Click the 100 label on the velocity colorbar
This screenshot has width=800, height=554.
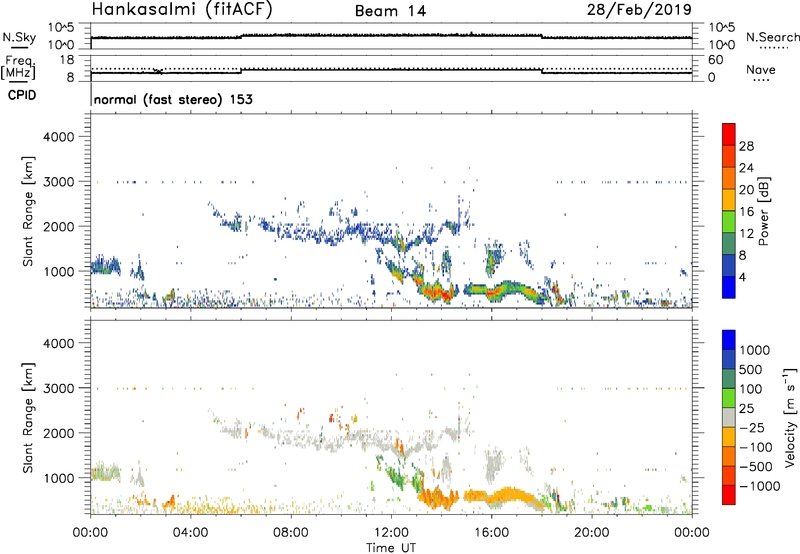coord(751,390)
